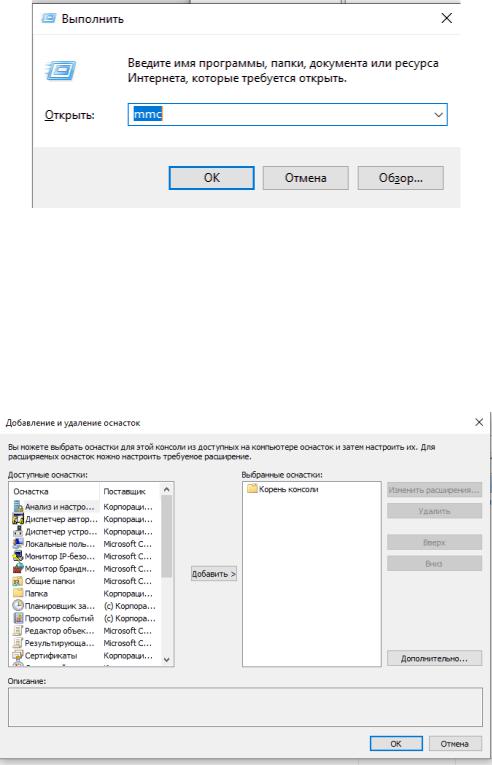Select the Диспетчер устро… snap-in icon
This screenshot has width=492, height=765.
coord(18,531)
